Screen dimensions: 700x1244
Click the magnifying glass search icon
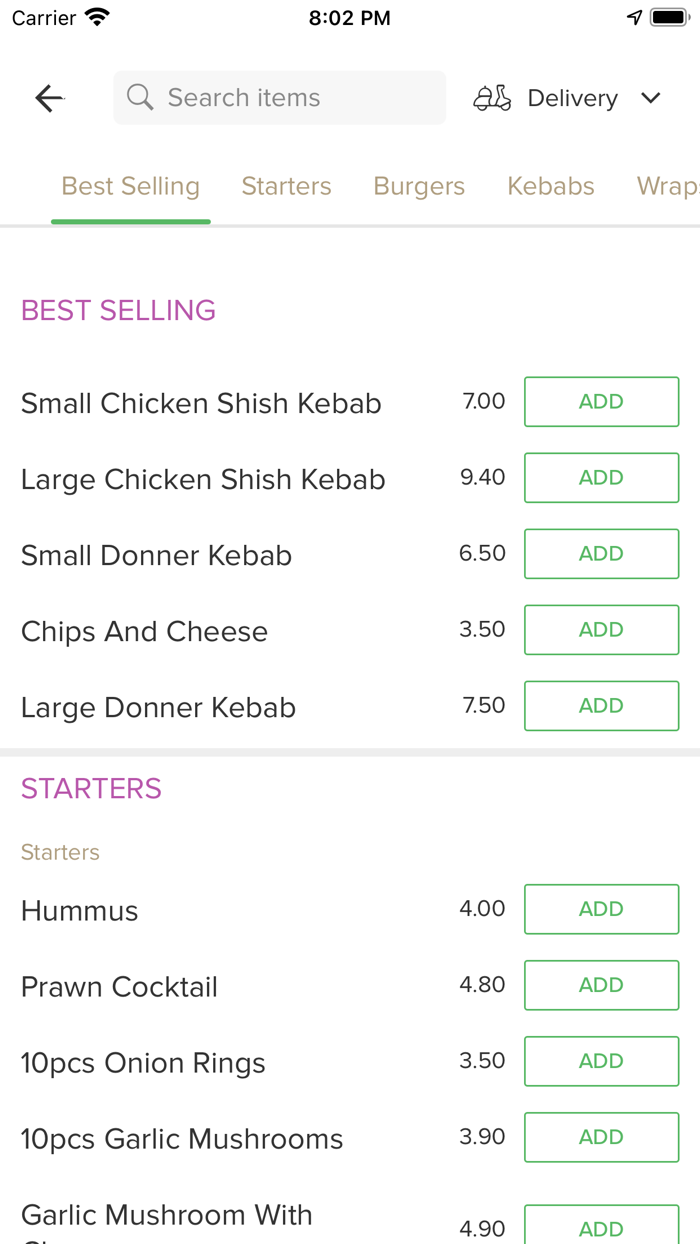point(140,98)
